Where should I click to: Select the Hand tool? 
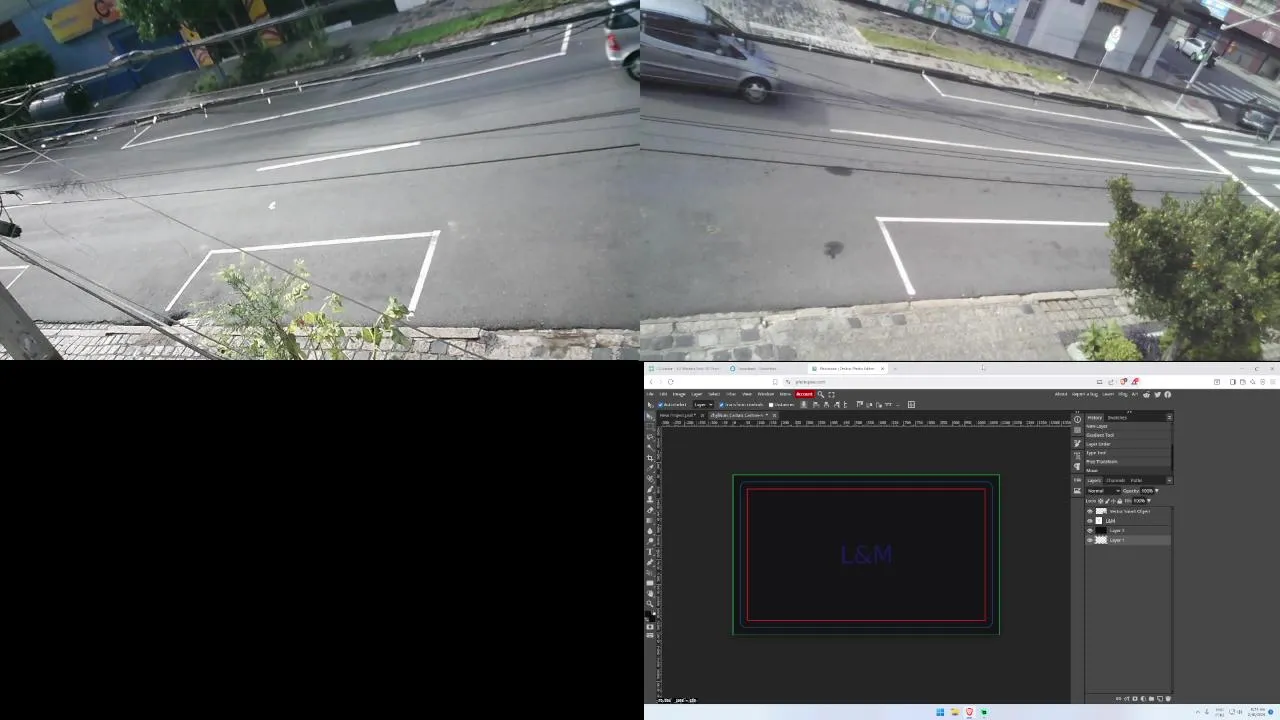pyautogui.click(x=650, y=594)
